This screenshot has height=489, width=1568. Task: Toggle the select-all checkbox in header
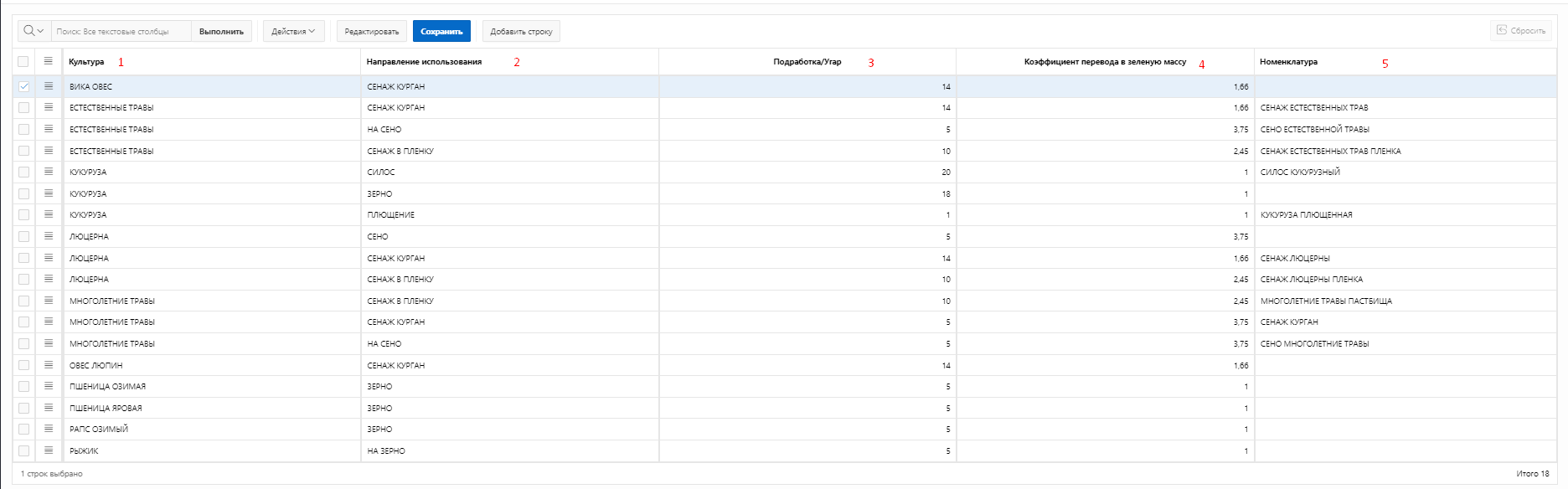tap(23, 61)
